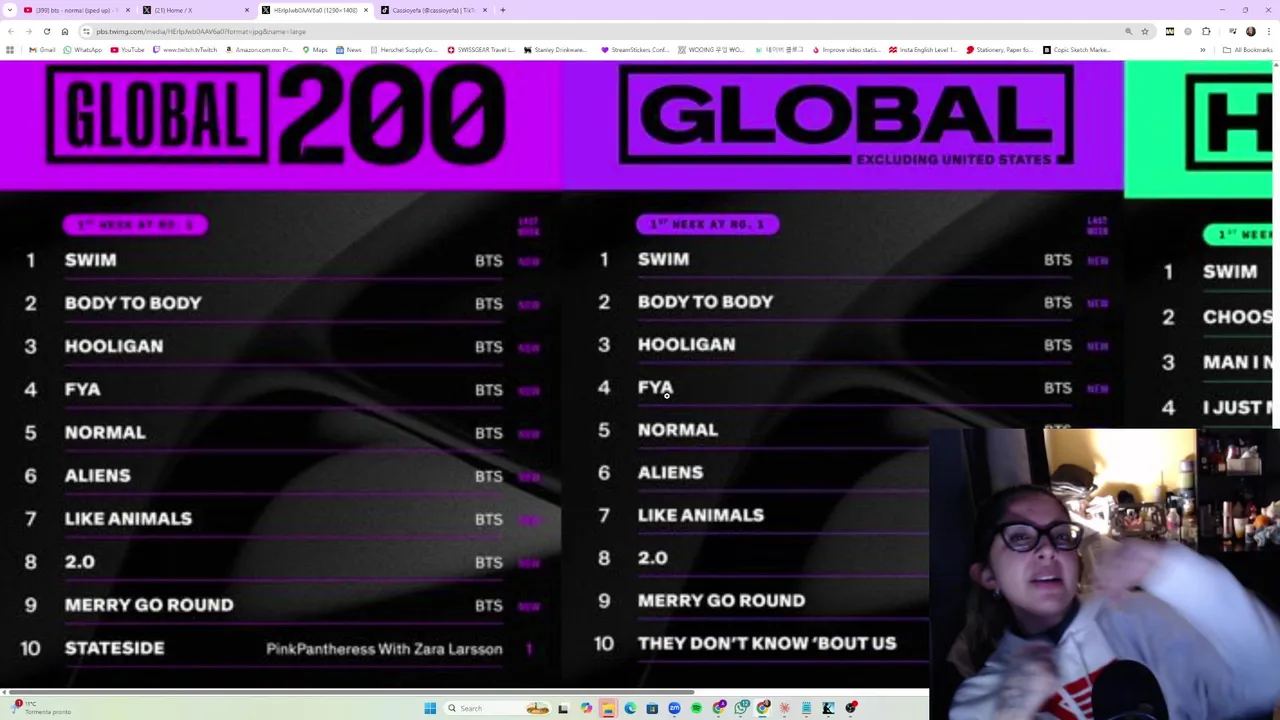Click the webcam overlay video thumbnail
The height and width of the screenshot is (720, 1280).
(x=1104, y=574)
